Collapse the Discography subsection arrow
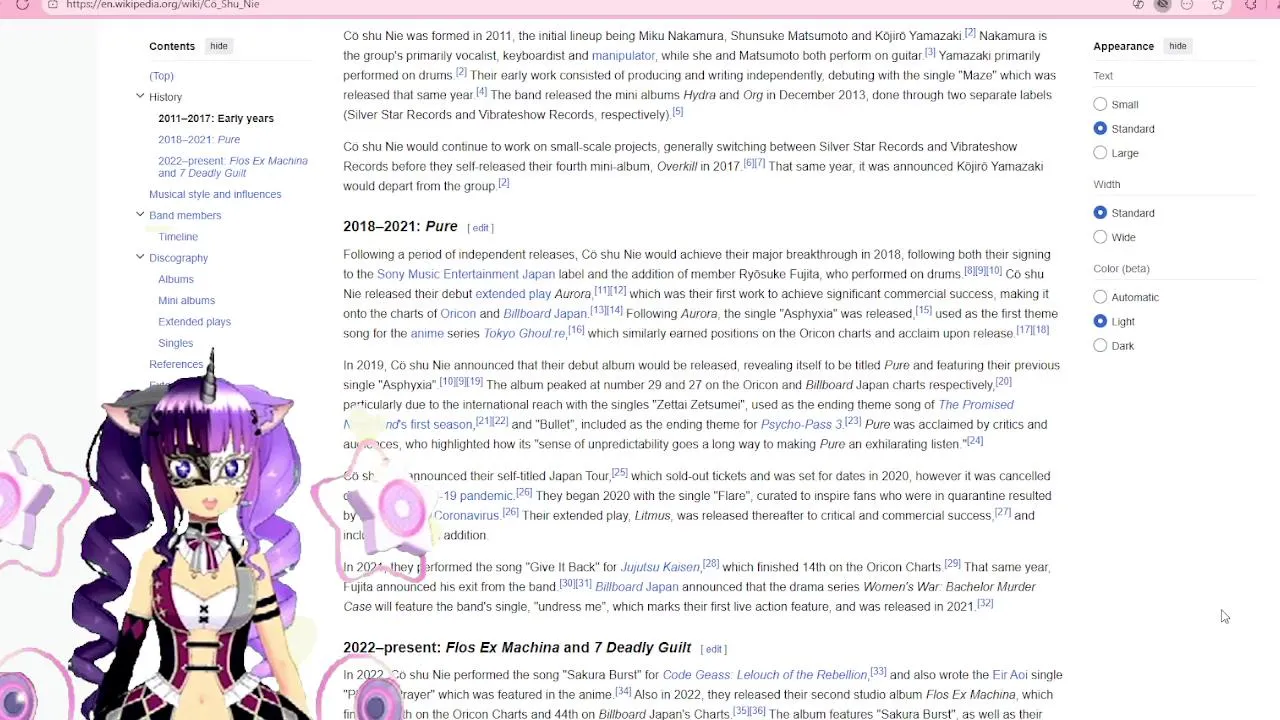 click(140, 257)
